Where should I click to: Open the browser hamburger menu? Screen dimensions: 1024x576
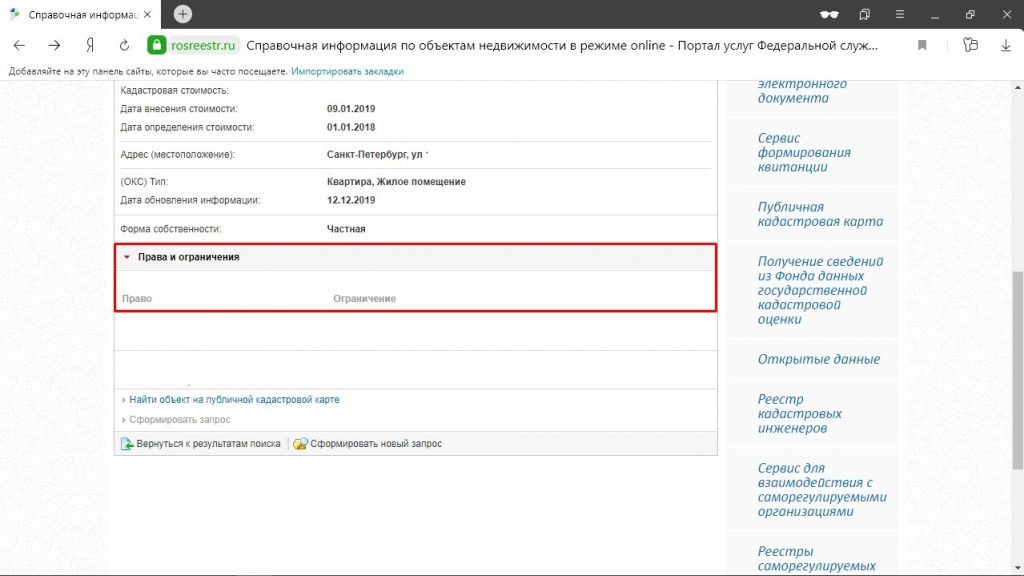[900, 14]
